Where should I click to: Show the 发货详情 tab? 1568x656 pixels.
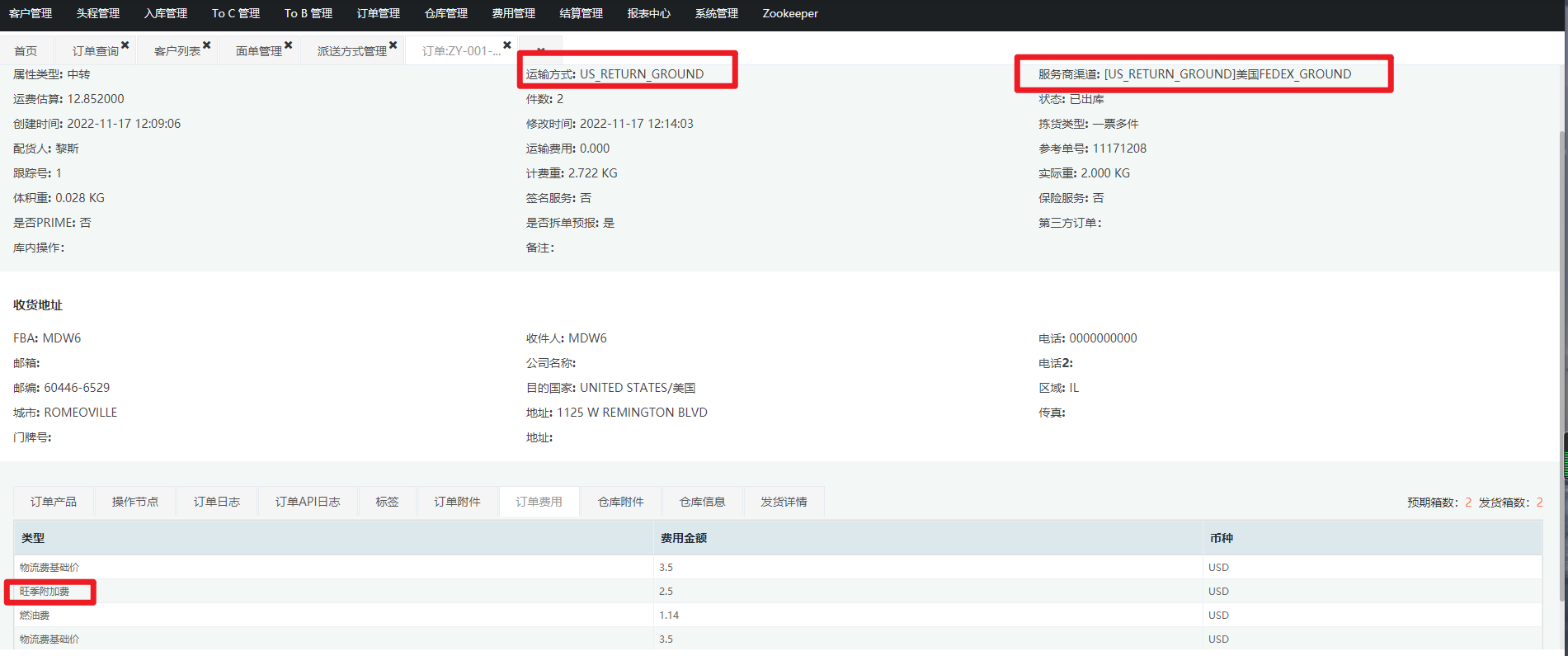click(784, 502)
